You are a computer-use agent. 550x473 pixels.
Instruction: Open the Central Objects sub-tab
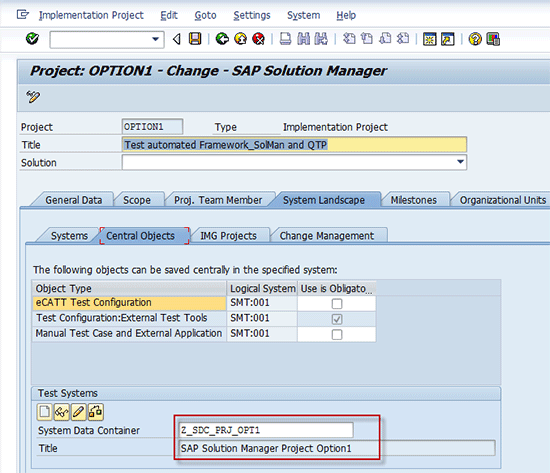[x=140, y=236]
